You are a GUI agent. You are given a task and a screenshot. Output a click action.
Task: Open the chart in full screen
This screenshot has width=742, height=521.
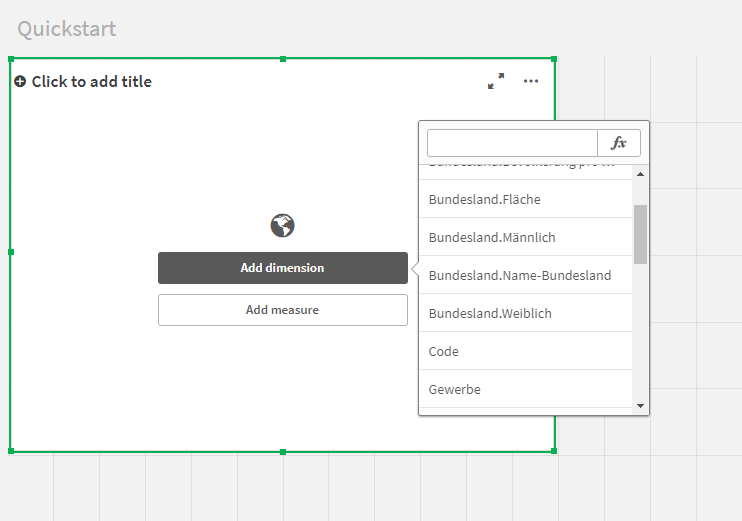[496, 81]
